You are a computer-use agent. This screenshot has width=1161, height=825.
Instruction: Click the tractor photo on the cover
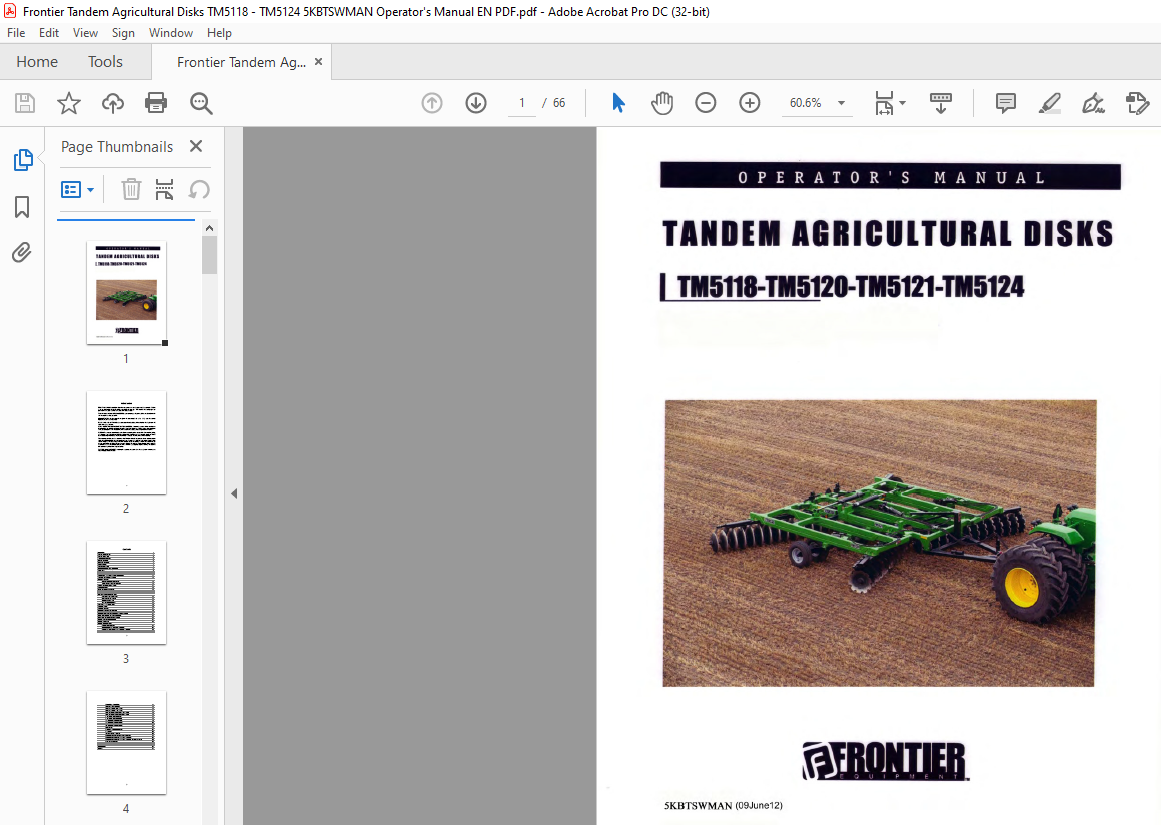point(879,543)
